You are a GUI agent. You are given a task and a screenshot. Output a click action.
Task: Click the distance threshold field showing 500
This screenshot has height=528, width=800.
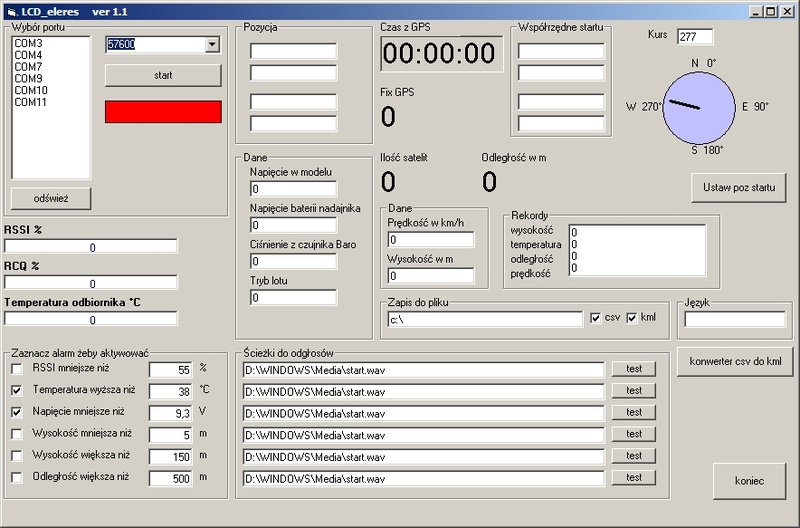[x=170, y=479]
